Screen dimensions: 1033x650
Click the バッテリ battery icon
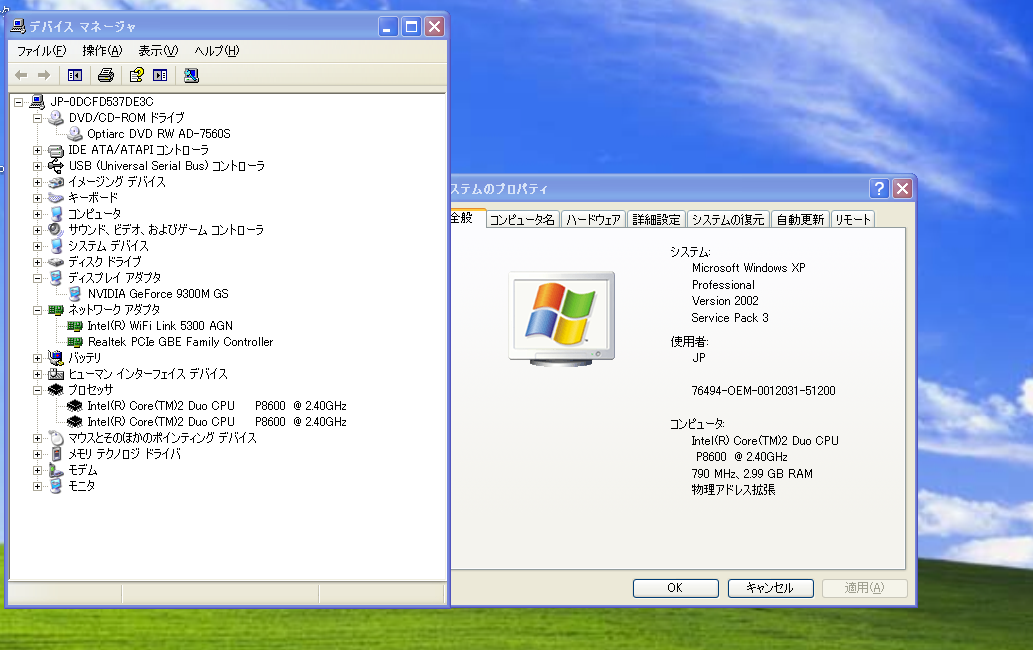(56, 358)
